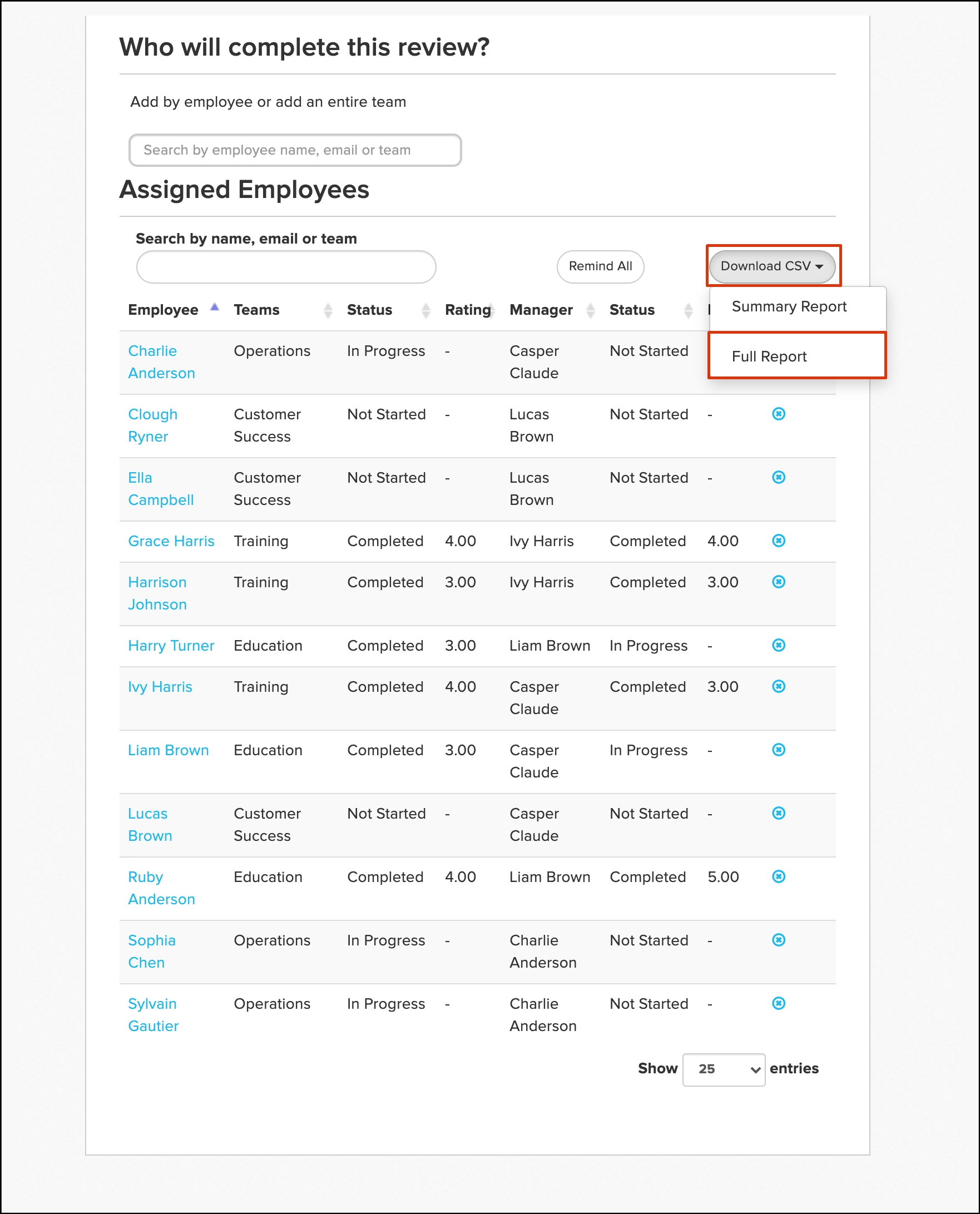Open Sophia Chen's employee link
The image size is (980, 1214).
[151, 951]
